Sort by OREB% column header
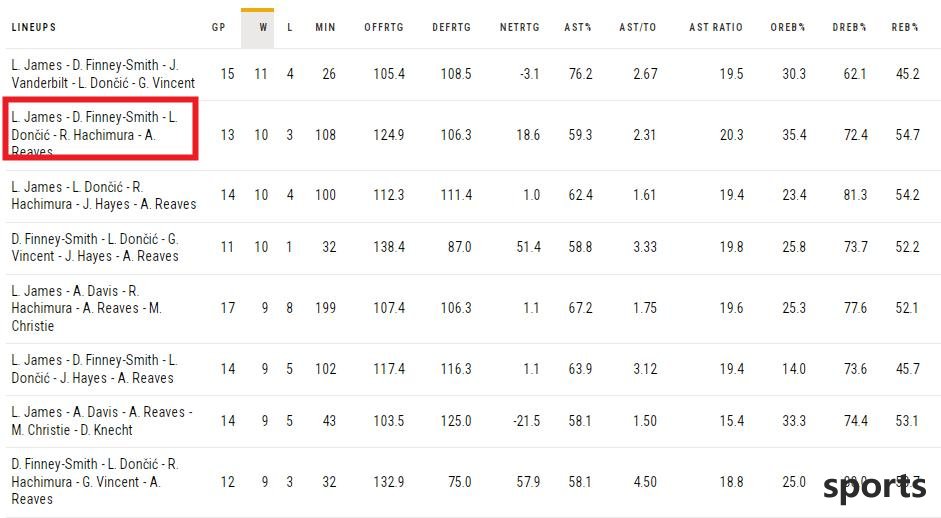941x518 pixels. coord(788,28)
